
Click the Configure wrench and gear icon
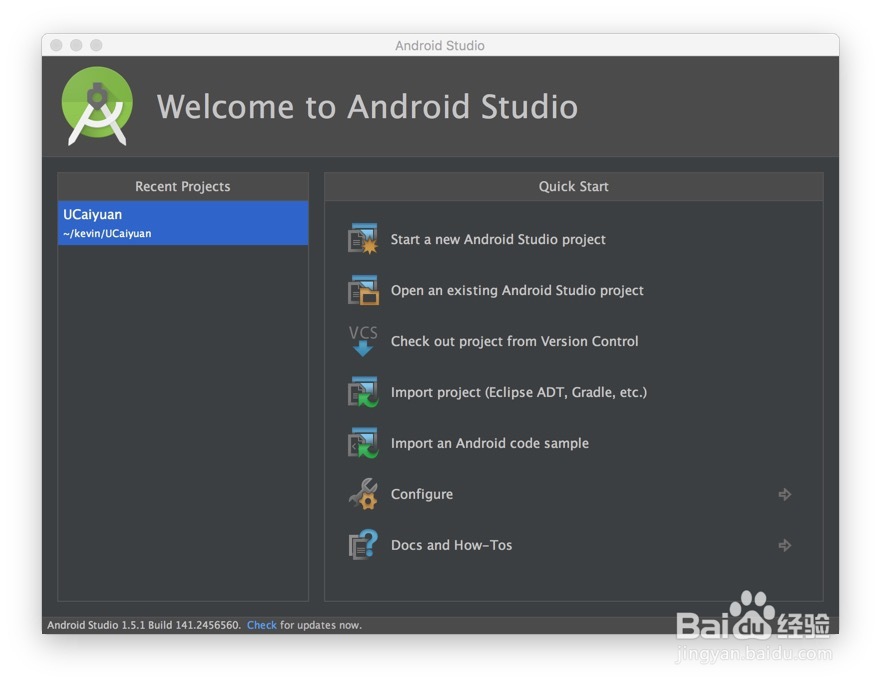coord(363,494)
